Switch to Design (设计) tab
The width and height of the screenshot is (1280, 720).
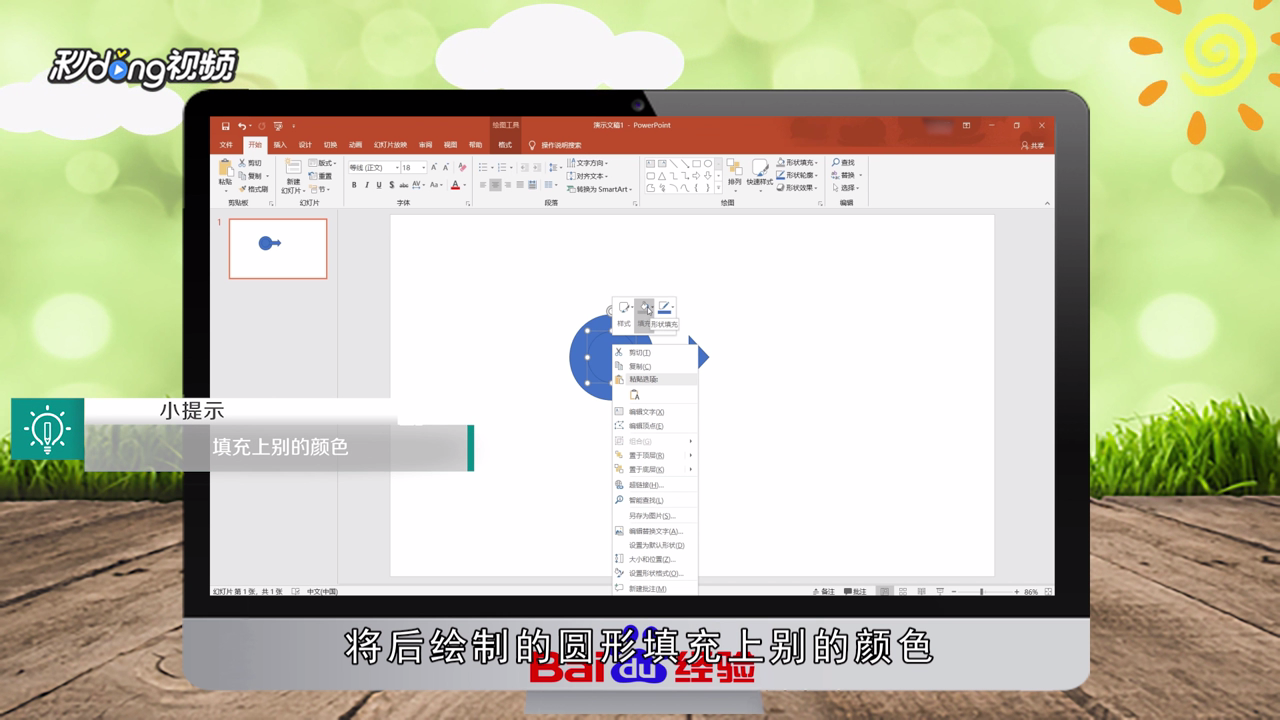(x=305, y=145)
